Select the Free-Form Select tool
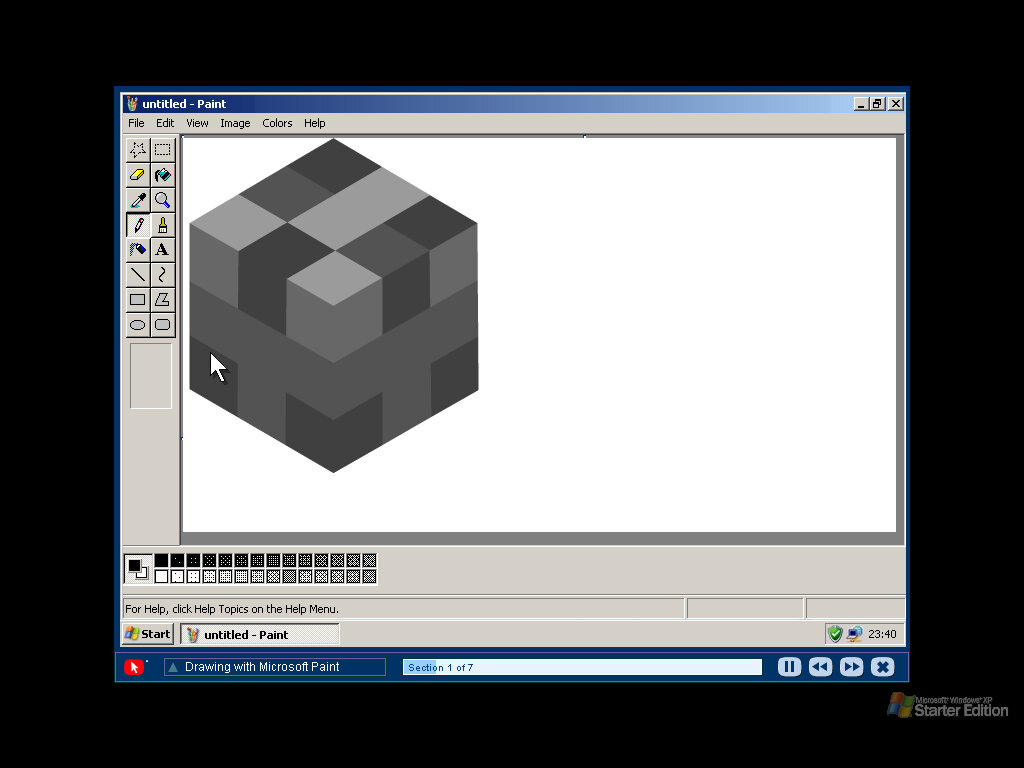 pos(138,150)
